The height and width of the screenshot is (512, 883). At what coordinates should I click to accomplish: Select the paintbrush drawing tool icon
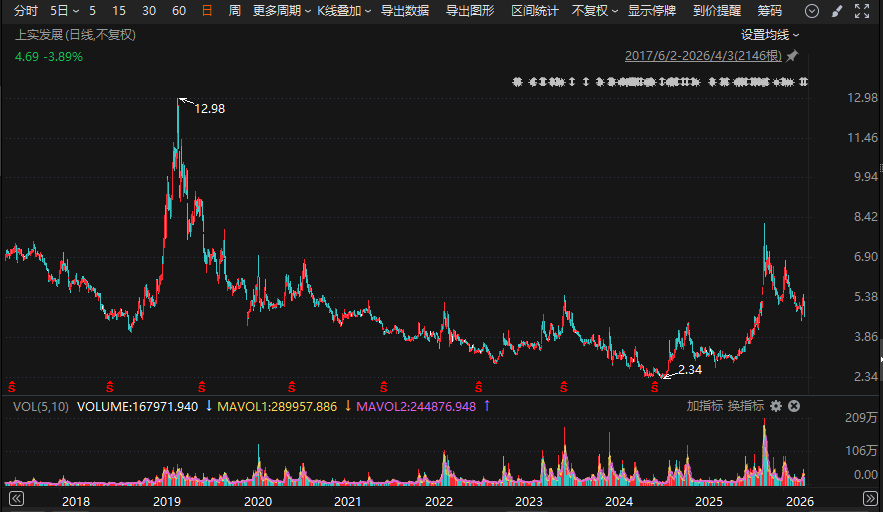(x=837, y=11)
